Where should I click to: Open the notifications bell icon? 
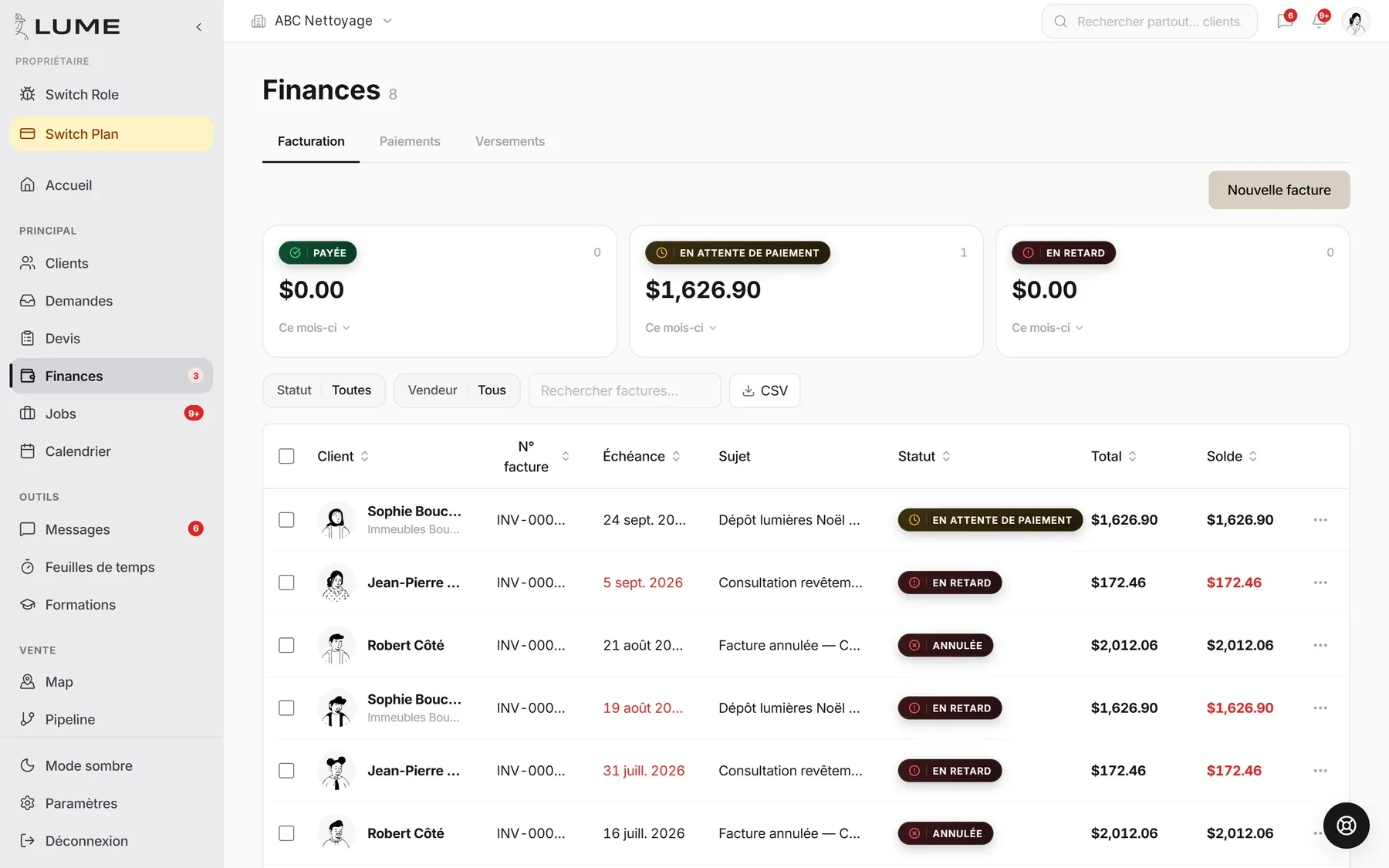tap(1320, 21)
